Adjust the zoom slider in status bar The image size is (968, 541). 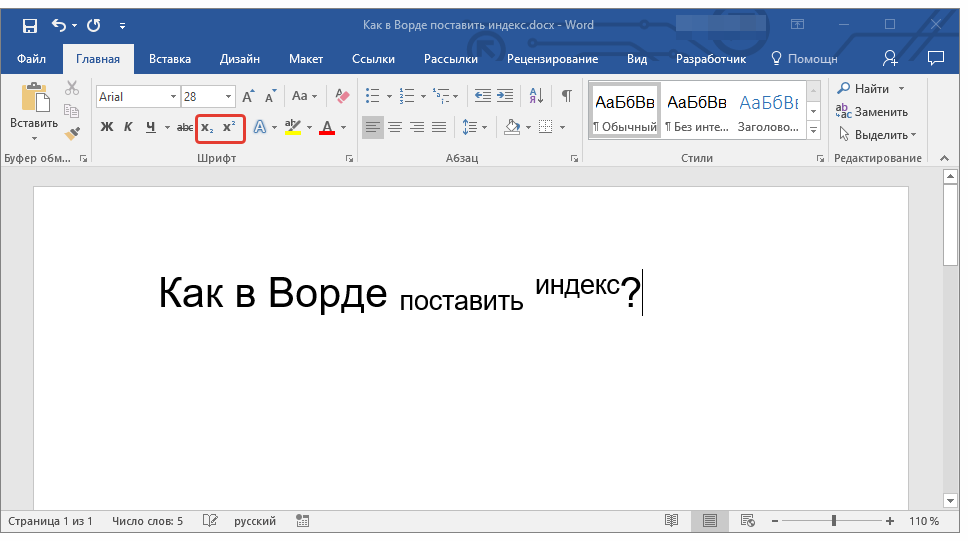[x=833, y=521]
